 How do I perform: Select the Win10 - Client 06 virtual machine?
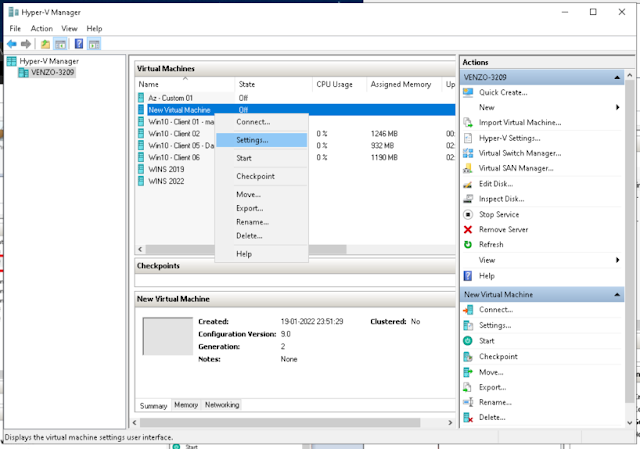174,157
